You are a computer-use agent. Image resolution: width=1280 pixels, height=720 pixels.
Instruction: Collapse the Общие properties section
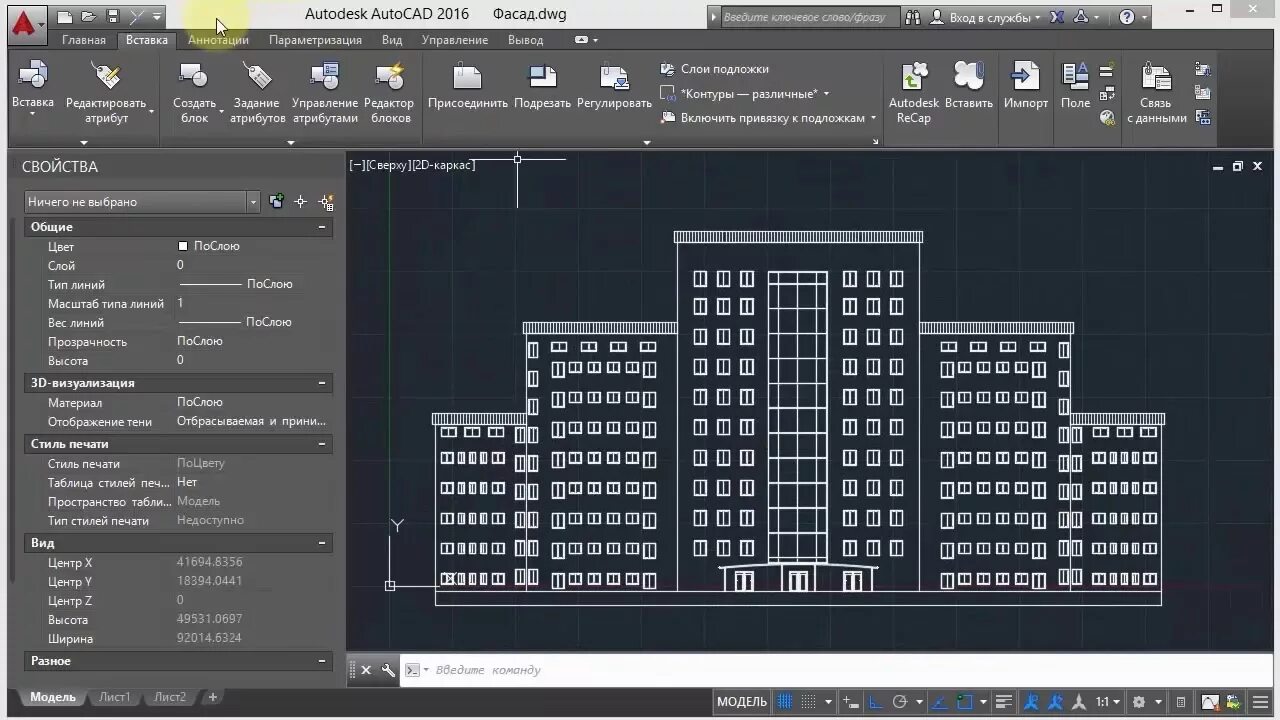coord(322,227)
